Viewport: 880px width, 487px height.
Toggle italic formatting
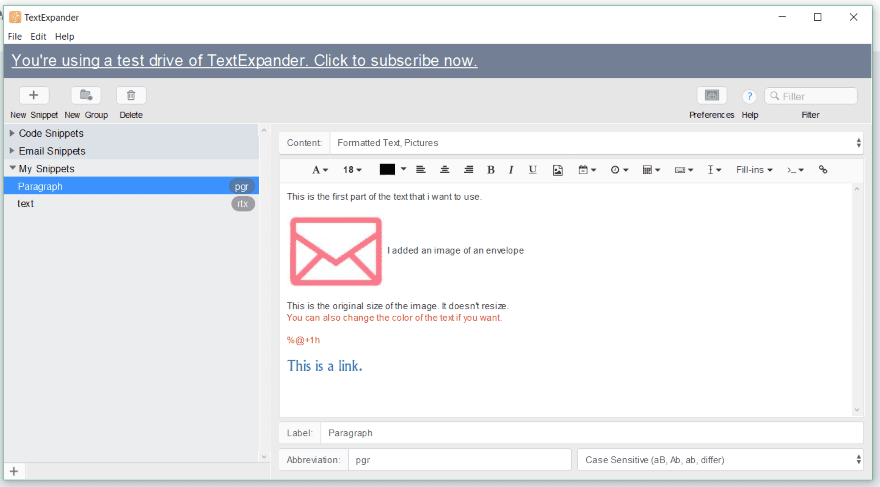tap(511, 169)
